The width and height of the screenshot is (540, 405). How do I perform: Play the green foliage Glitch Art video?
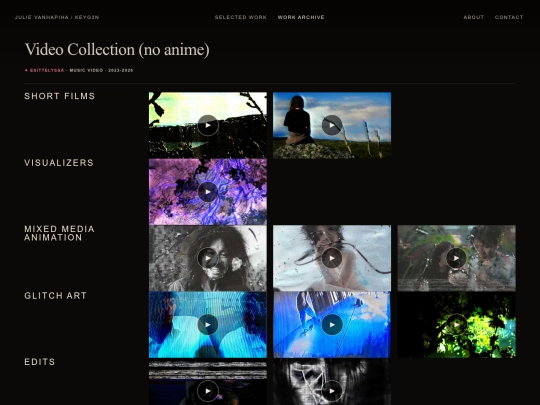point(456,324)
